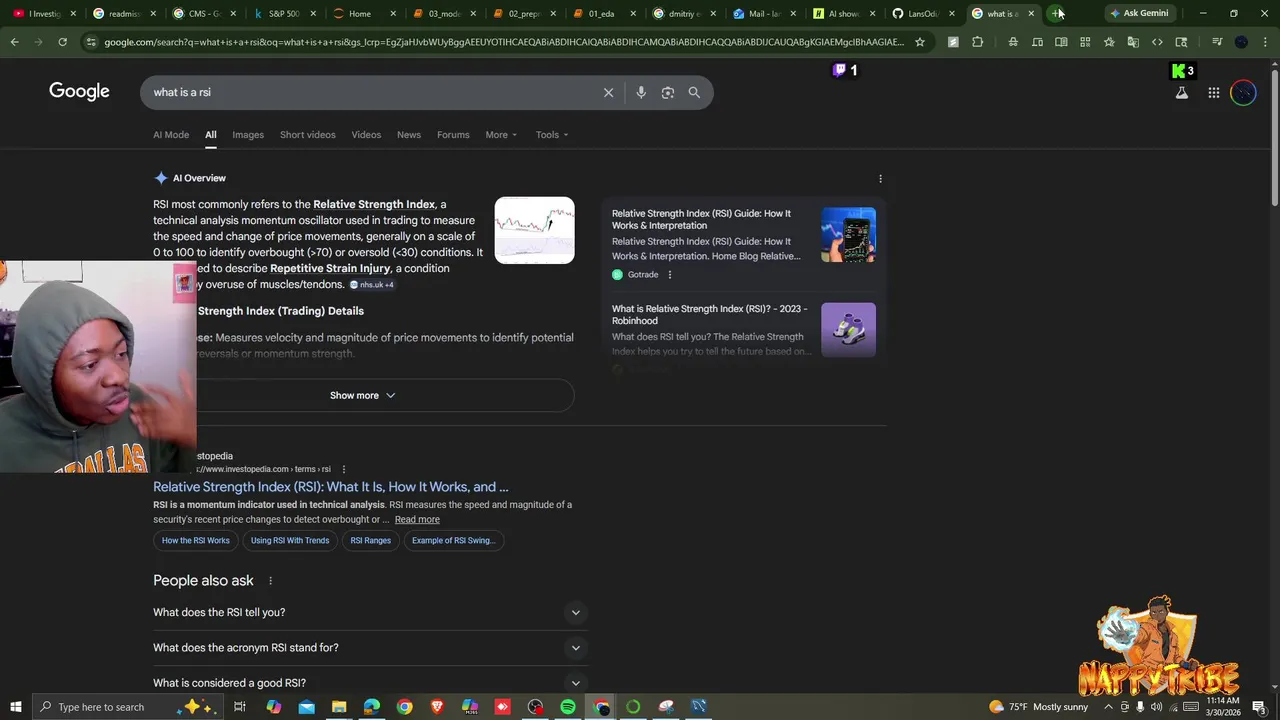Open Investopedia result three-dot menu
This screenshot has height=720, width=1280.
(343, 469)
